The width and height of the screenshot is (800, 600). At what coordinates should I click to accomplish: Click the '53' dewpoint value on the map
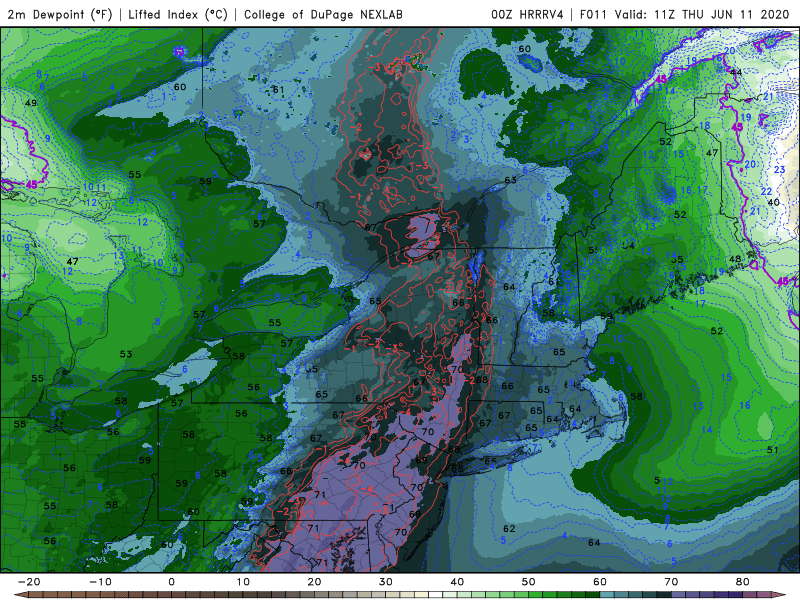pos(126,354)
